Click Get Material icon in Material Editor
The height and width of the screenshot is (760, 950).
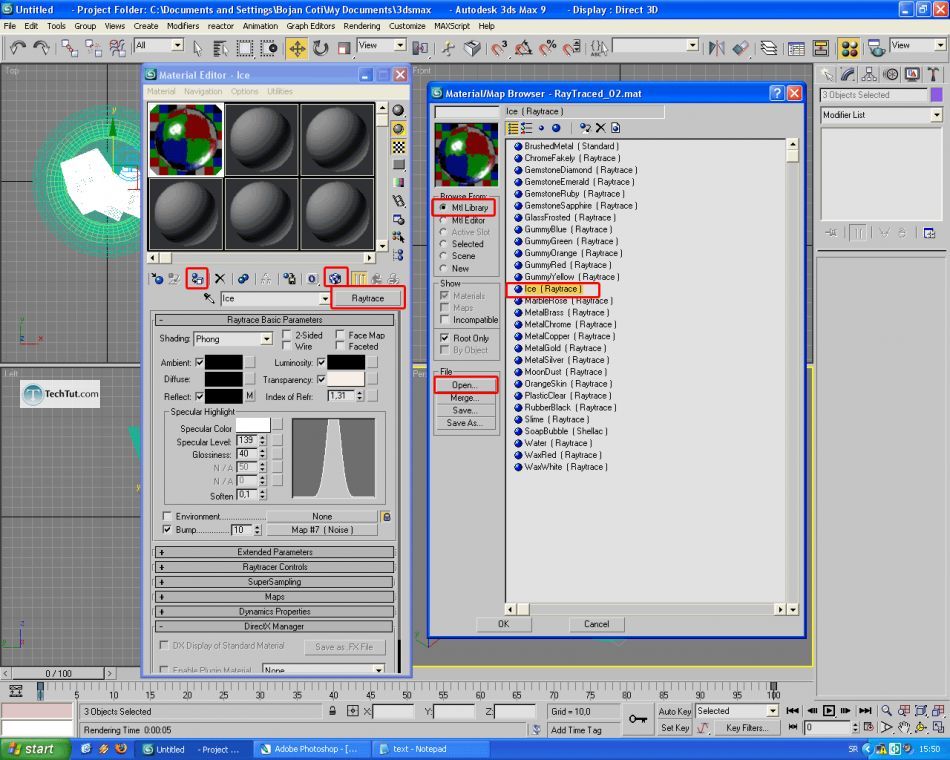tap(158, 279)
